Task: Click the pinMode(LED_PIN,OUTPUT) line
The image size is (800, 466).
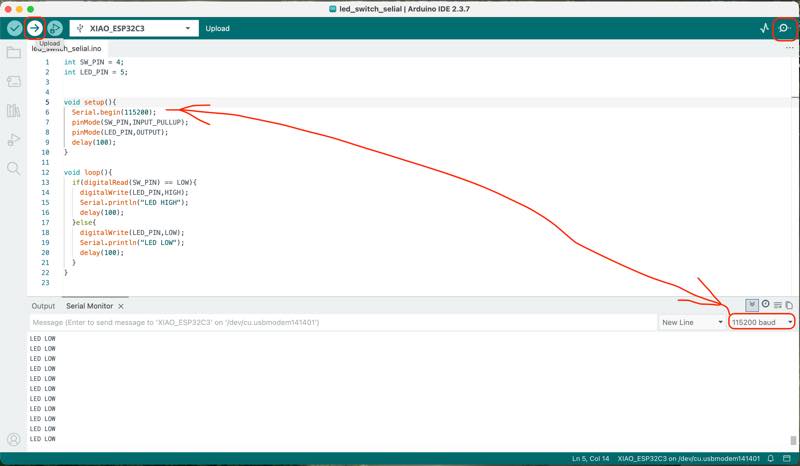Action: 120,132
